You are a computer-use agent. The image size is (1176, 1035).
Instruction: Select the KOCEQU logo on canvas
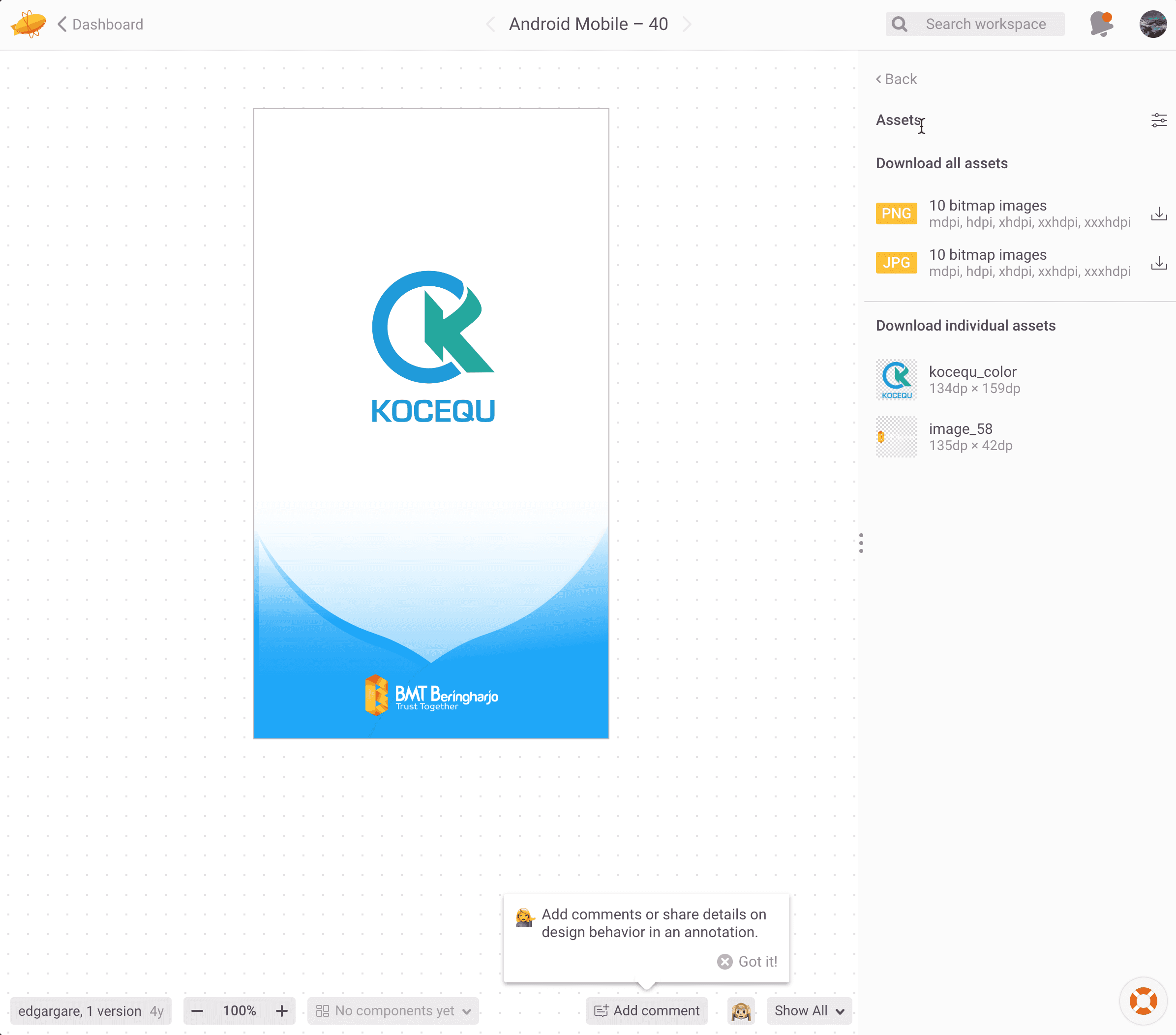(x=433, y=347)
